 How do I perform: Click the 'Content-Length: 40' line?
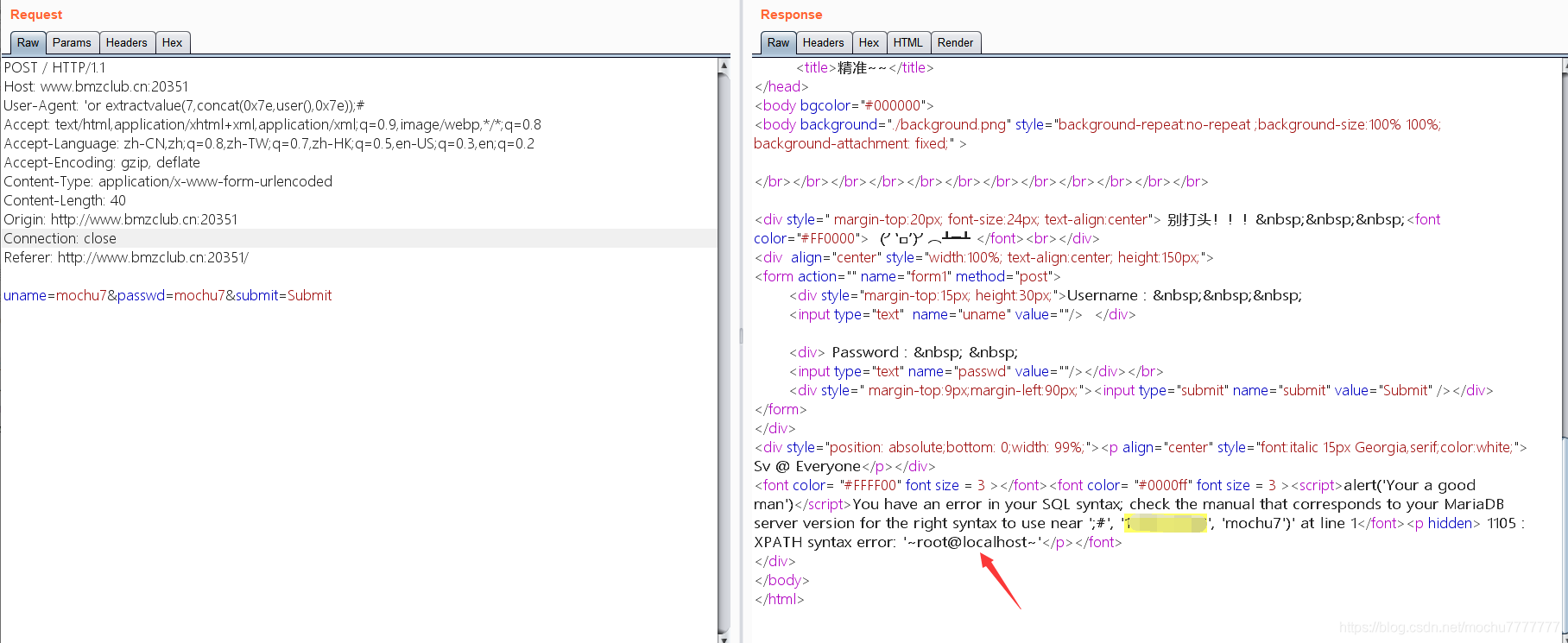click(x=65, y=200)
